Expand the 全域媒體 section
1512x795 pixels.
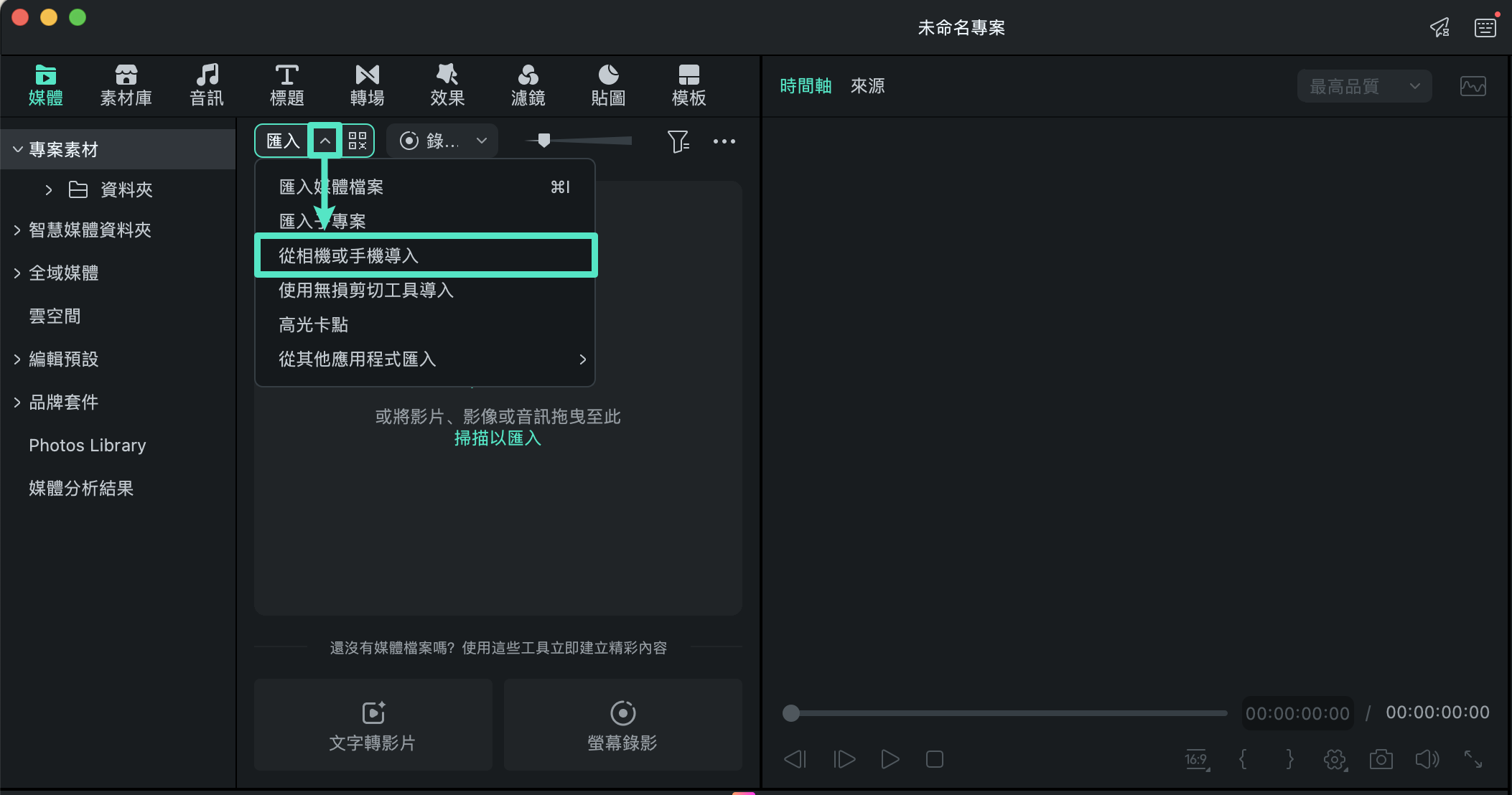17,273
